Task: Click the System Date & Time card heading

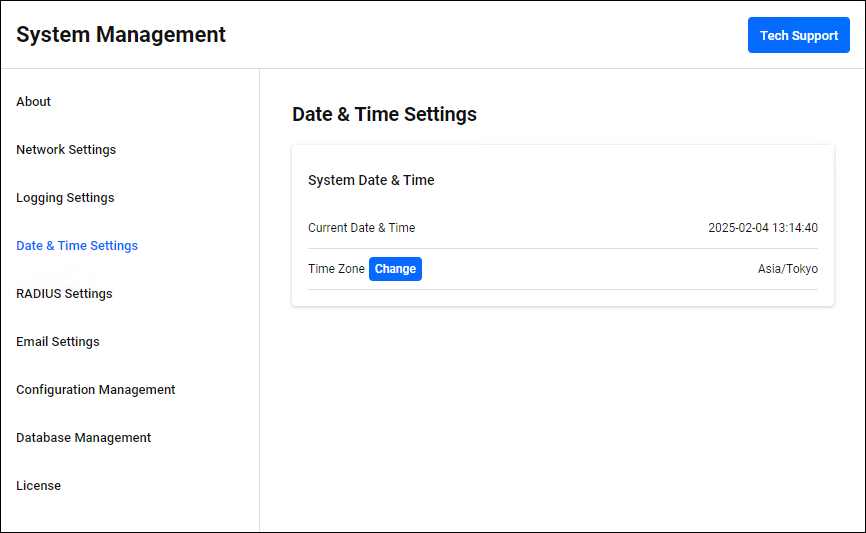Action: pyautogui.click(x=371, y=181)
